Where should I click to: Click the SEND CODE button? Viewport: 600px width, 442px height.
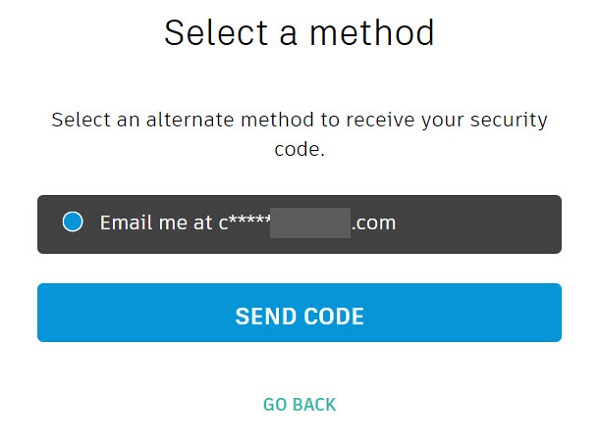tap(299, 317)
